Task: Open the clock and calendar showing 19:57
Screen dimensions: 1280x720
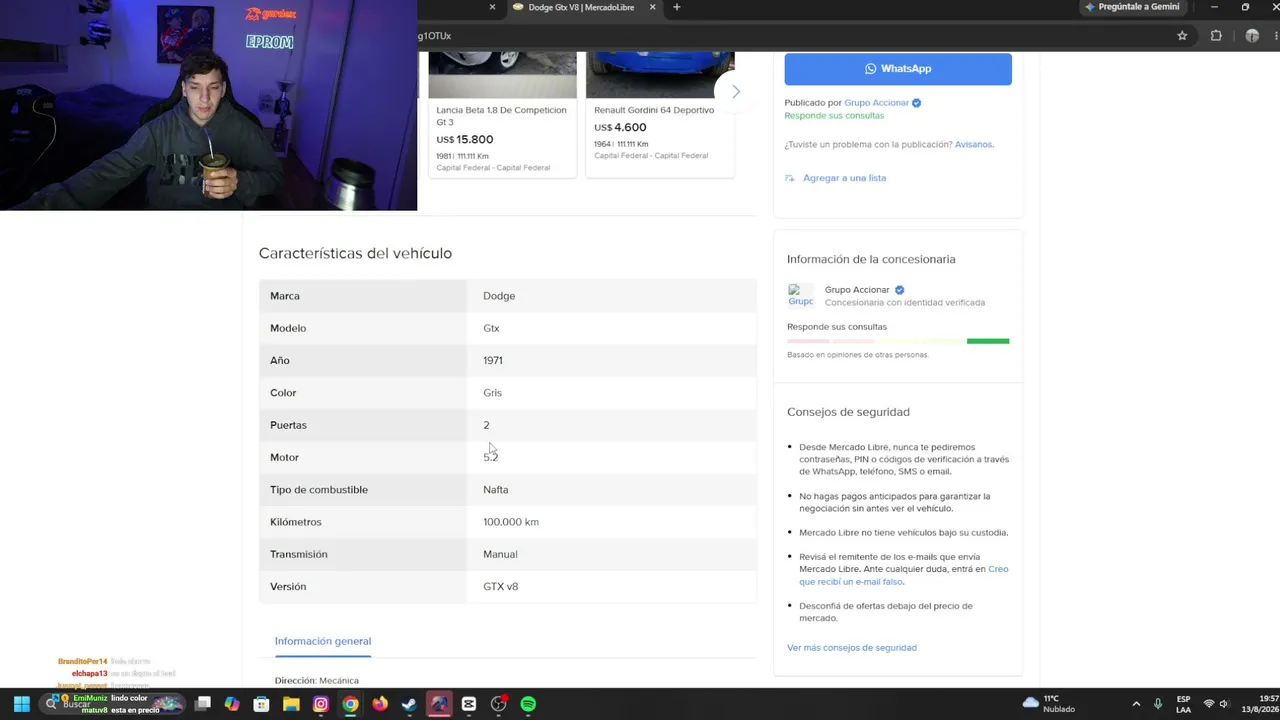Action: tap(1260, 704)
